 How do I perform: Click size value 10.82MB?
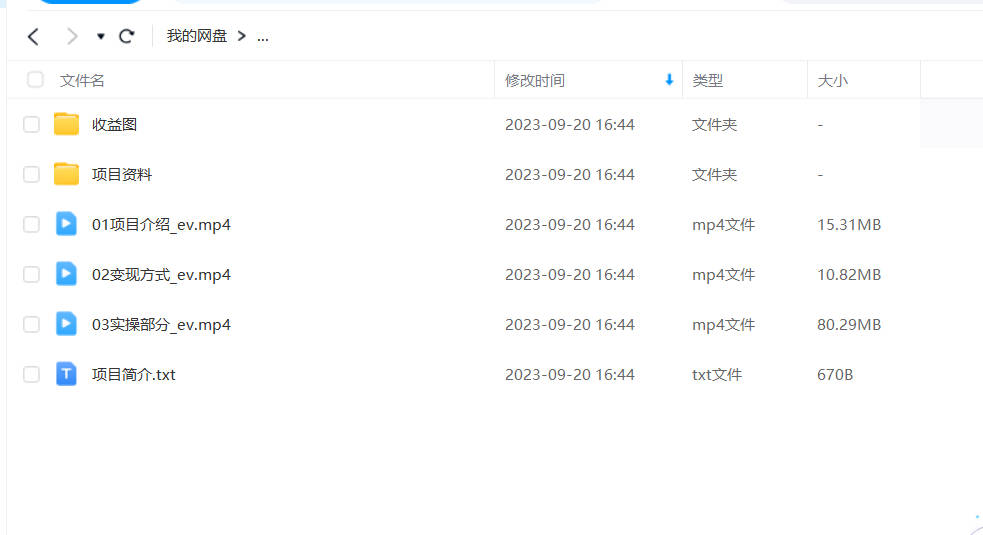point(849,275)
